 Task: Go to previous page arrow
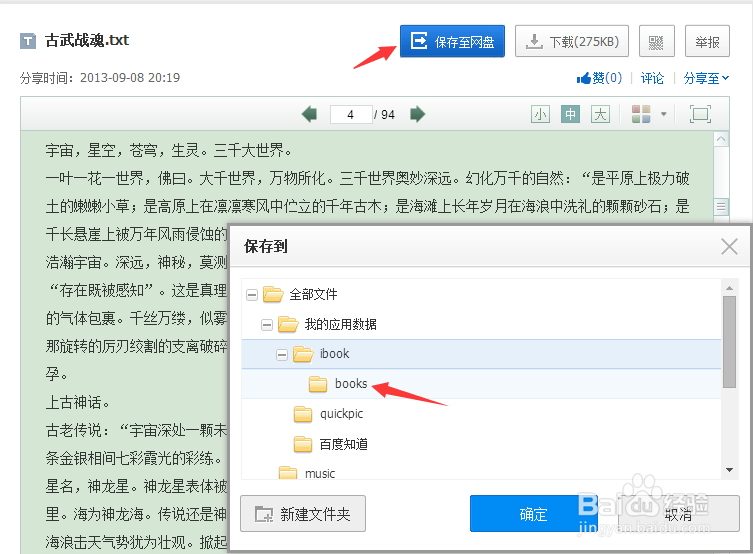coord(309,114)
